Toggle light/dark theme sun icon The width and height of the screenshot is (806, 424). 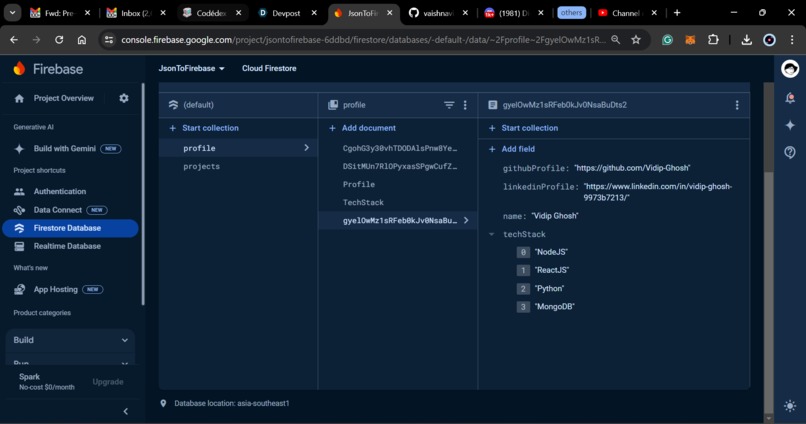click(x=790, y=405)
